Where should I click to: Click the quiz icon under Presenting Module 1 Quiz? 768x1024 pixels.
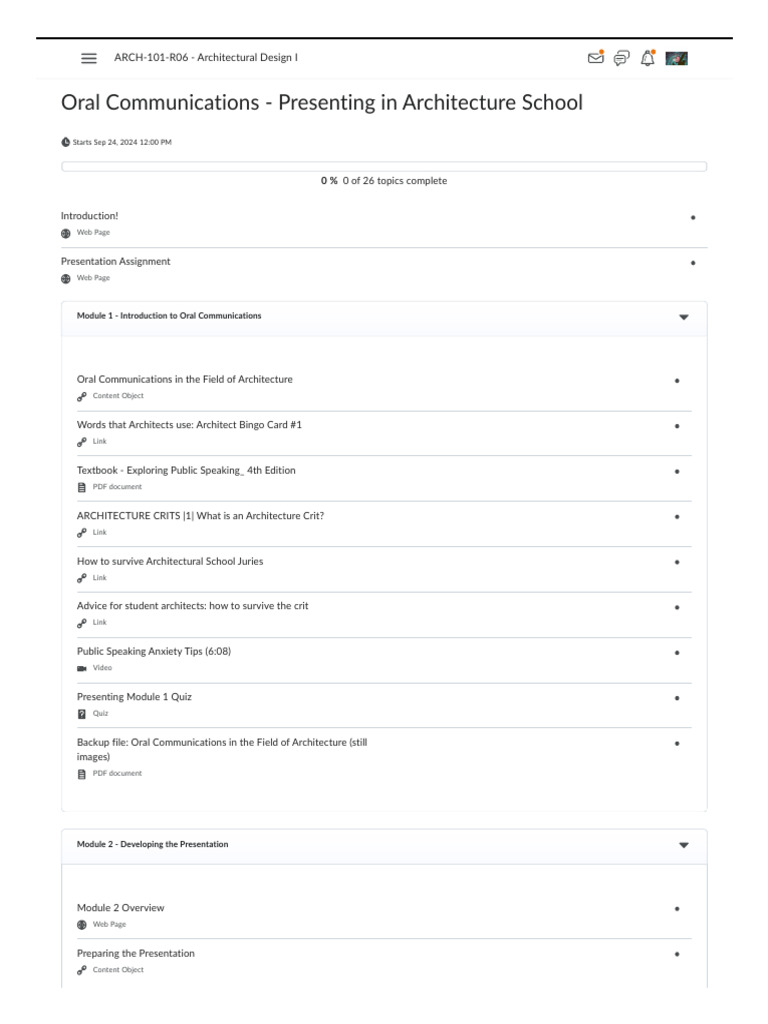click(x=82, y=714)
